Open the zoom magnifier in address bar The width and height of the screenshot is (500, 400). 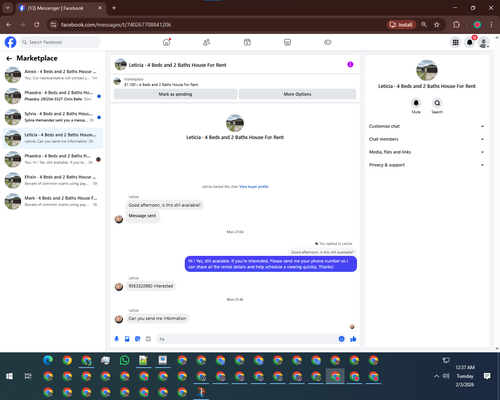[x=424, y=24]
